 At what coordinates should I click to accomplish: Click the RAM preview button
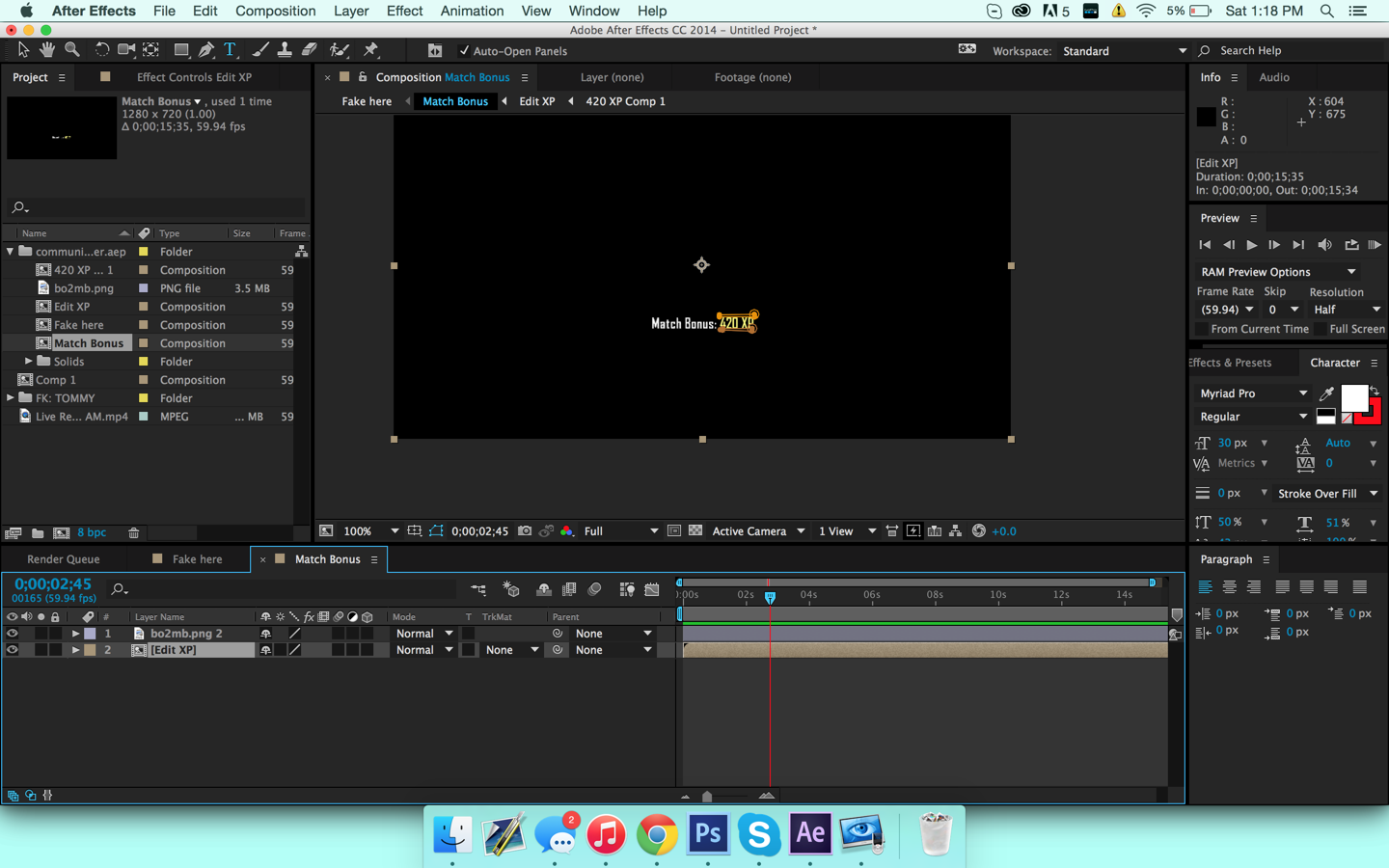coord(1374,245)
